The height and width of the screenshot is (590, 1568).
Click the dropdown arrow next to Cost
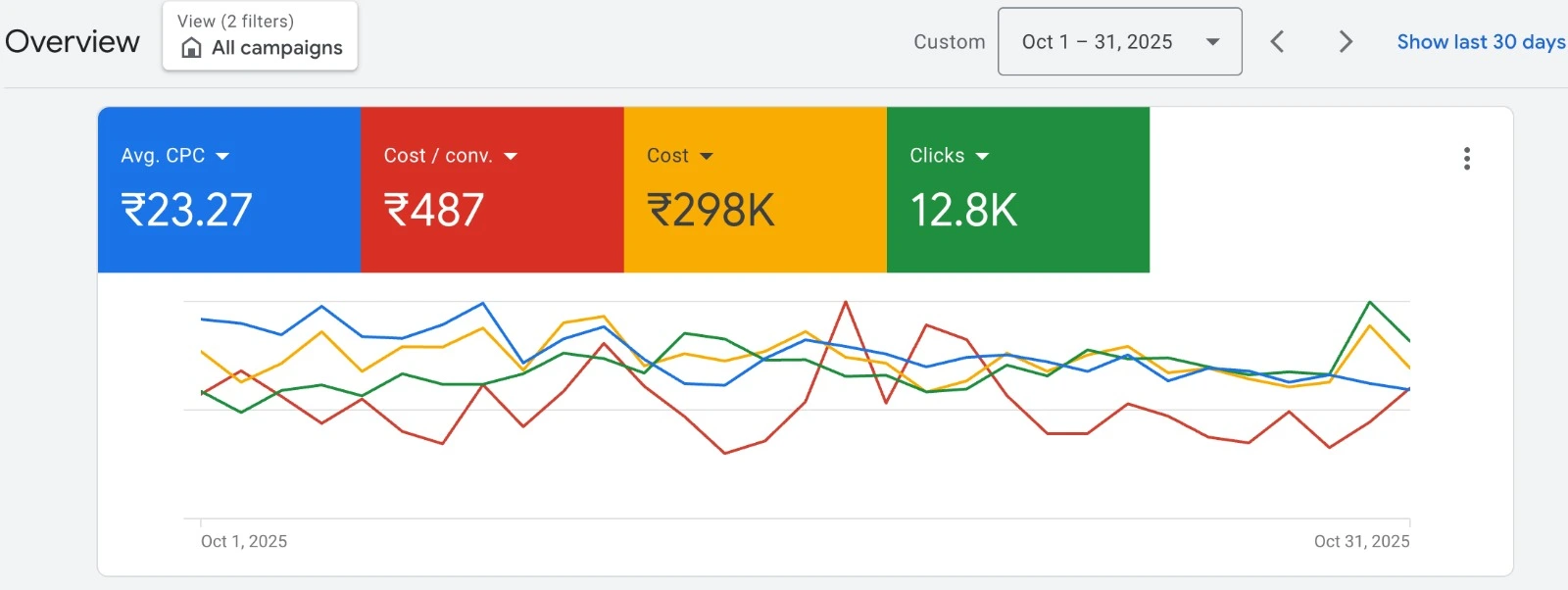(x=707, y=157)
